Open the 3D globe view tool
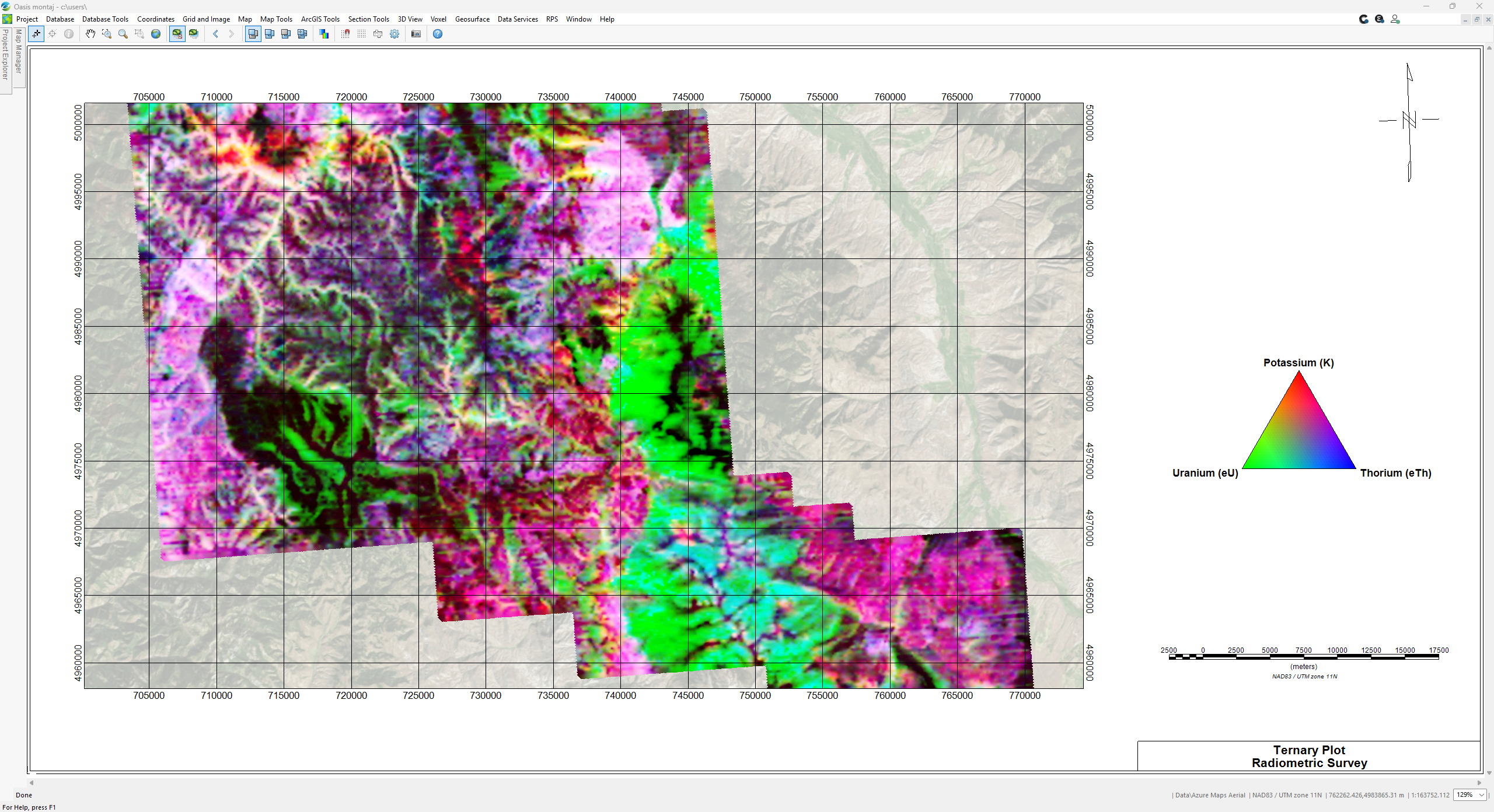The width and height of the screenshot is (1494, 812). (x=155, y=34)
